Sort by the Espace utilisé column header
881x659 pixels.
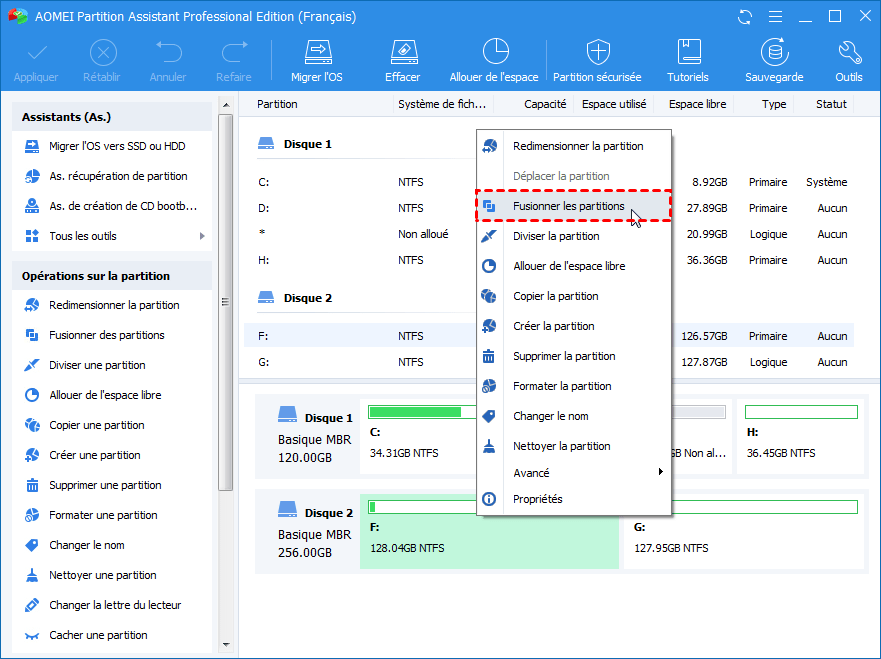tap(614, 104)
